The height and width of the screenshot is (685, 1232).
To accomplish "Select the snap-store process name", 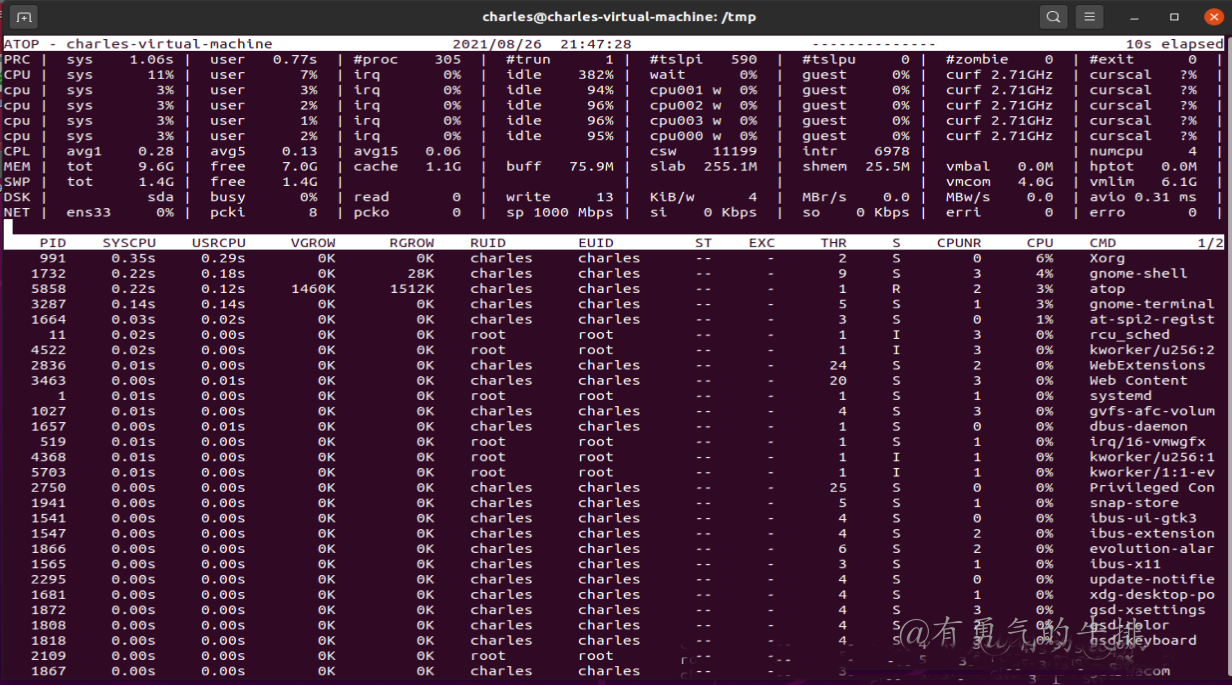I will pos(1134,503).
